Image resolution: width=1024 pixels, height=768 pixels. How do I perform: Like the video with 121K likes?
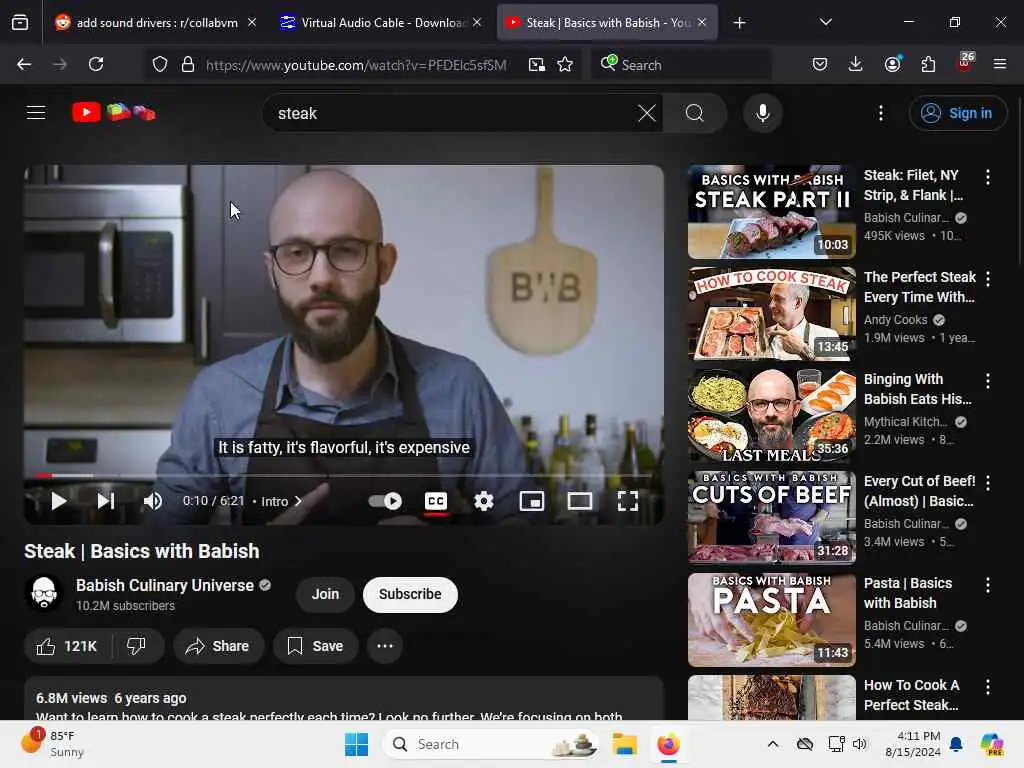pos(68,646)
